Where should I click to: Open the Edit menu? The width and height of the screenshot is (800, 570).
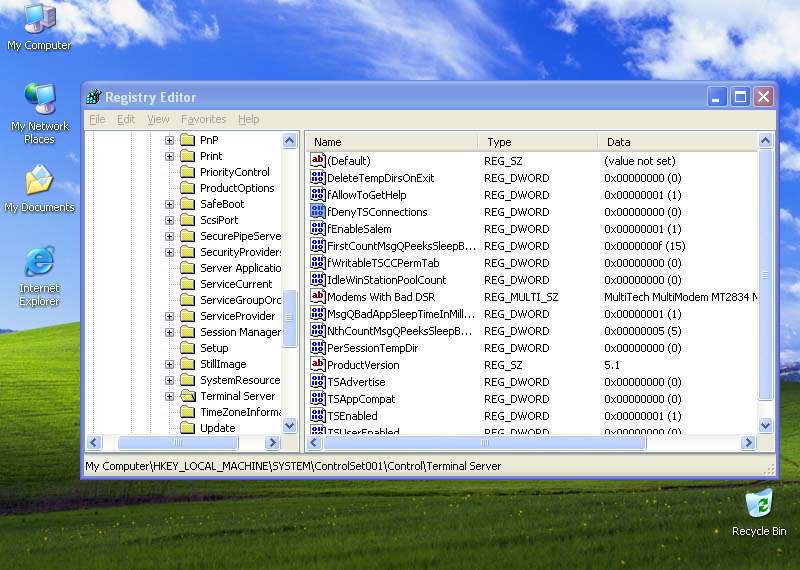pyautogui.click(x=126, y=119)
